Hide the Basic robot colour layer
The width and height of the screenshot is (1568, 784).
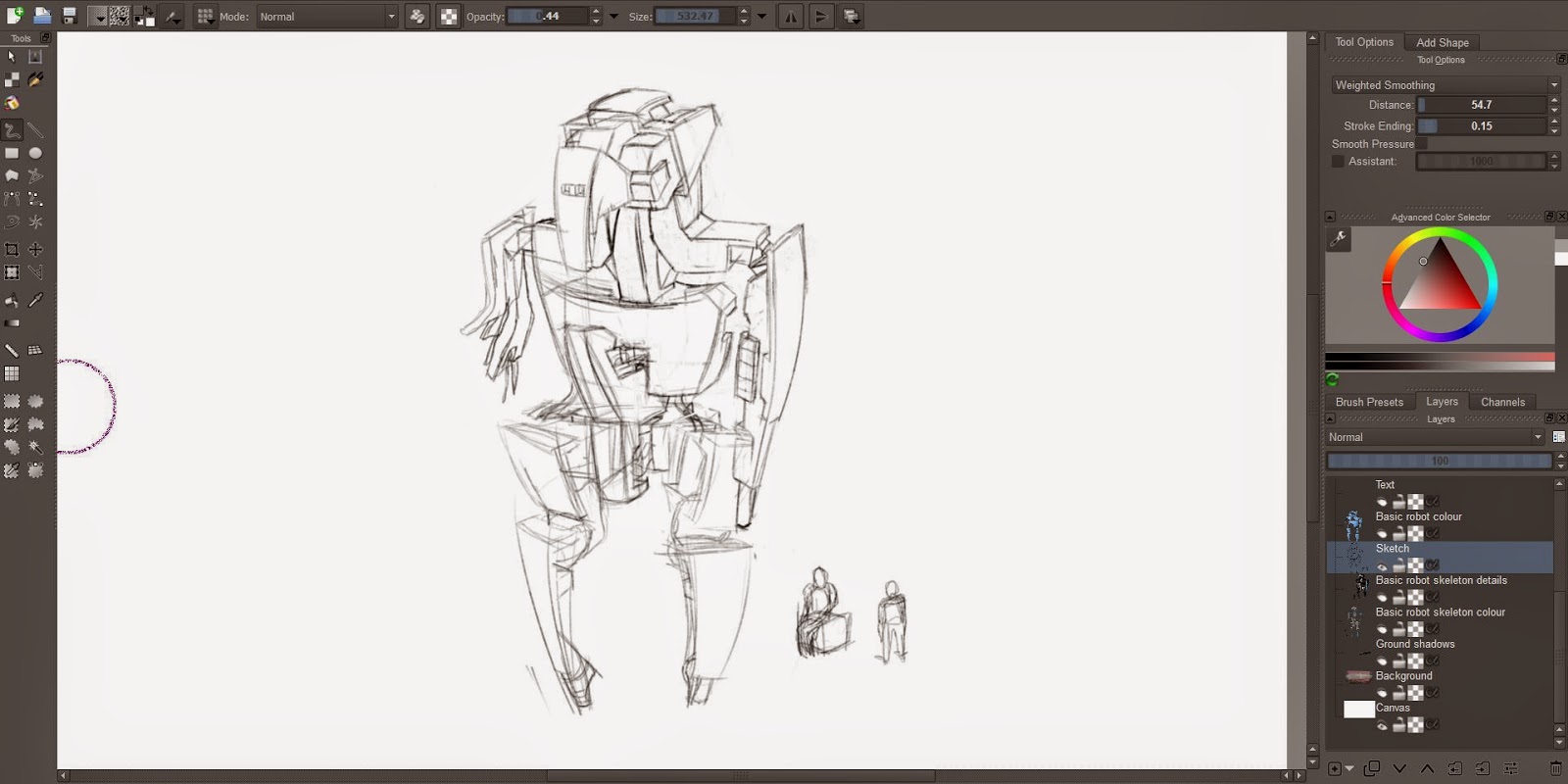point(1382,533)
